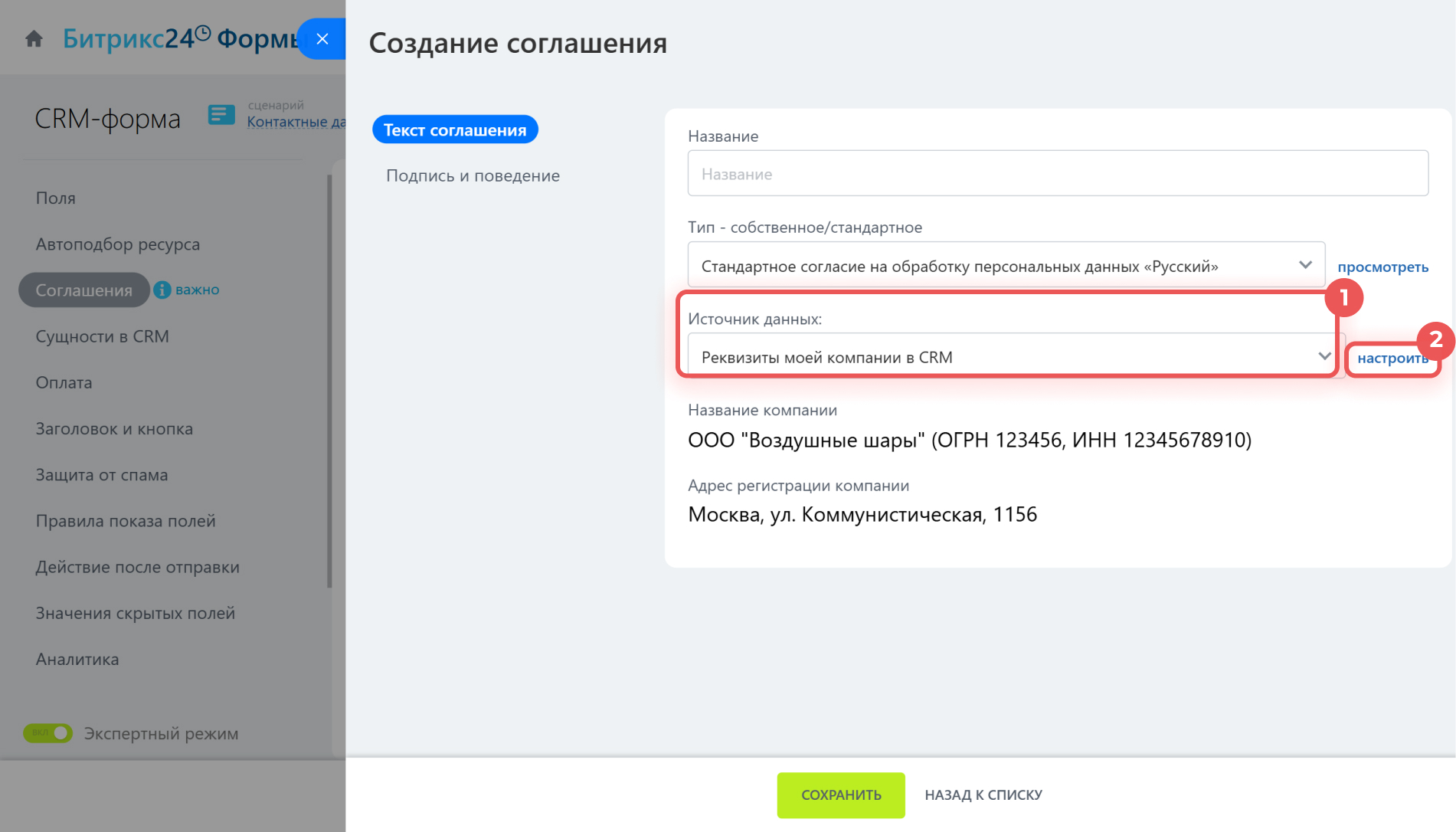Screen dimensions: 1456x832
Task: Click the blue info icon near Соглашения
Action: 162,290
